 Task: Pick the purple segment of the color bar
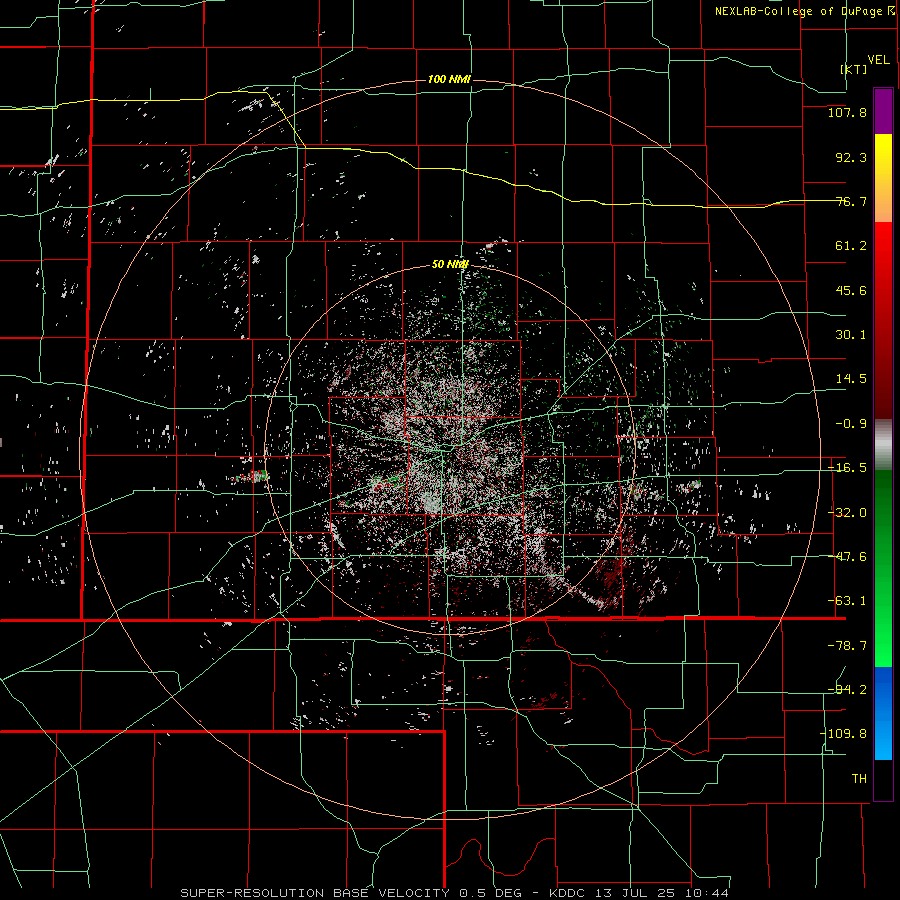[x=883, y=111]
